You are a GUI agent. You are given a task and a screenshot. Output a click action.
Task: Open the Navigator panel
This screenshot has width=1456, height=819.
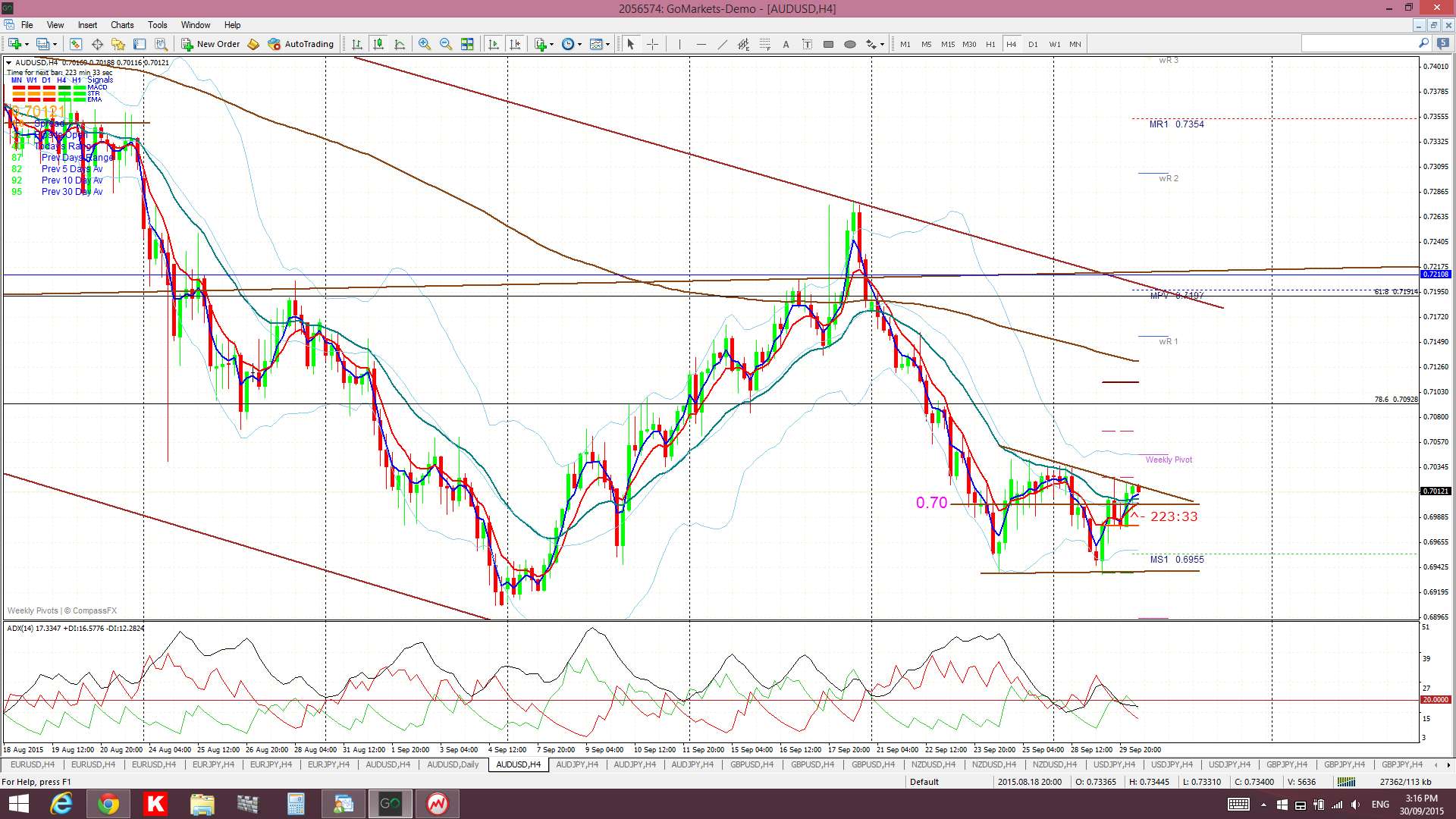click(118, 44)
